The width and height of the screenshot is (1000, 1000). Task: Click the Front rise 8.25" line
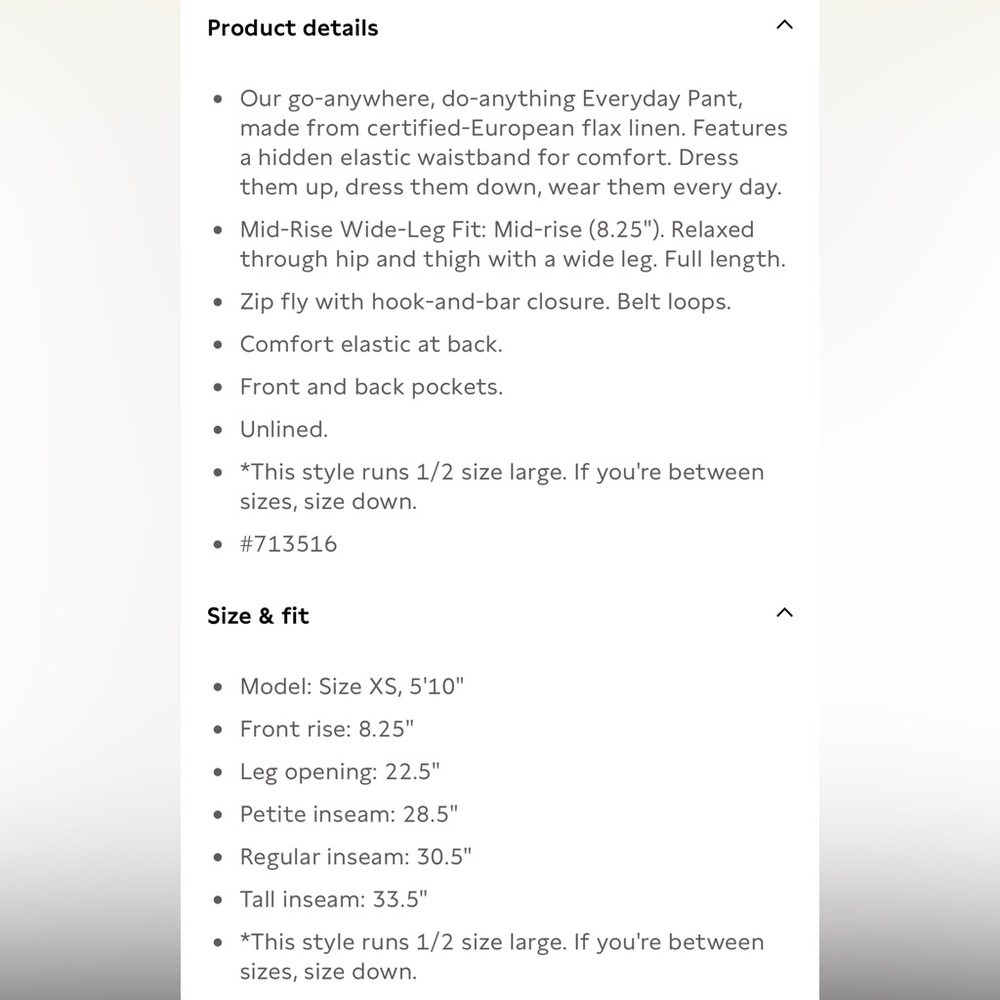coord(327,729)
